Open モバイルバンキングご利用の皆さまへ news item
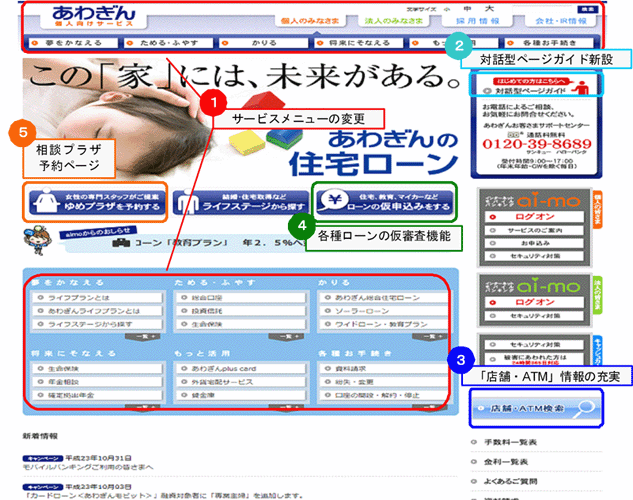633x500 pixels. point(88,467)
